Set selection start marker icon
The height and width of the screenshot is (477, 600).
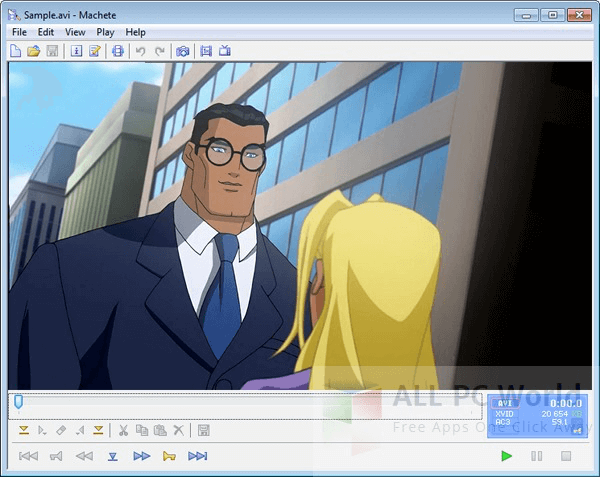[42, 431]
